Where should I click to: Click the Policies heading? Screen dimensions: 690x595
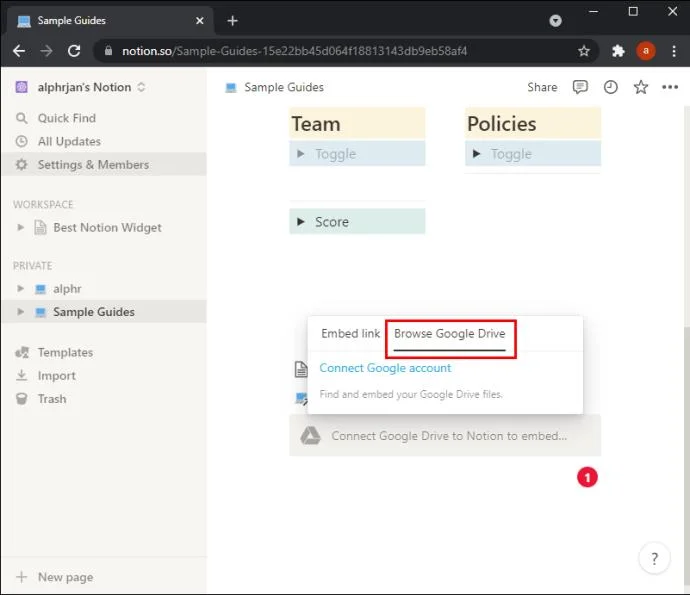[x=502, y=124]
